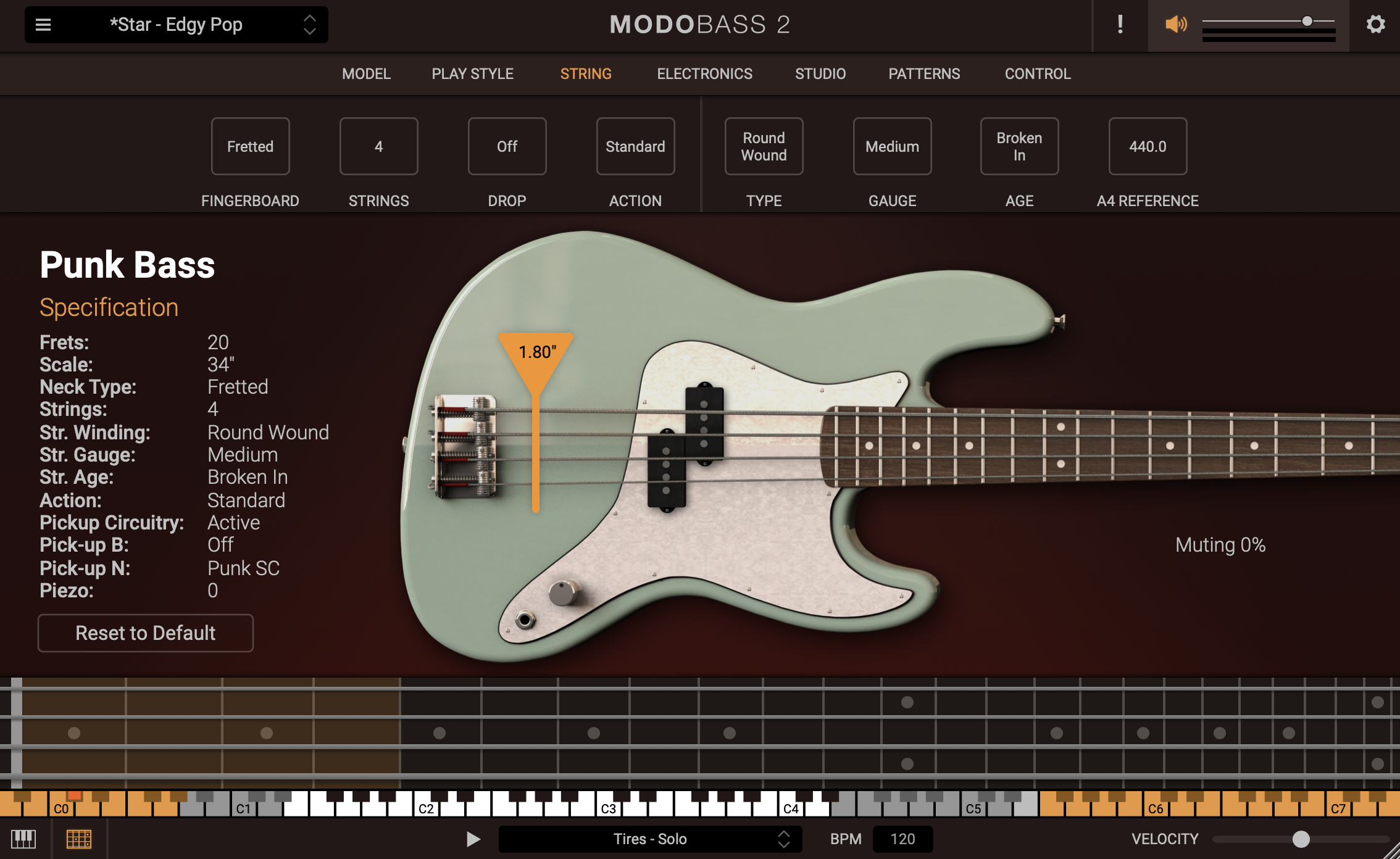This screenshot has height=859, width=1400.
Task: Open the Tires - Solo pattern dropdown
Action: (x=650, y=839)
